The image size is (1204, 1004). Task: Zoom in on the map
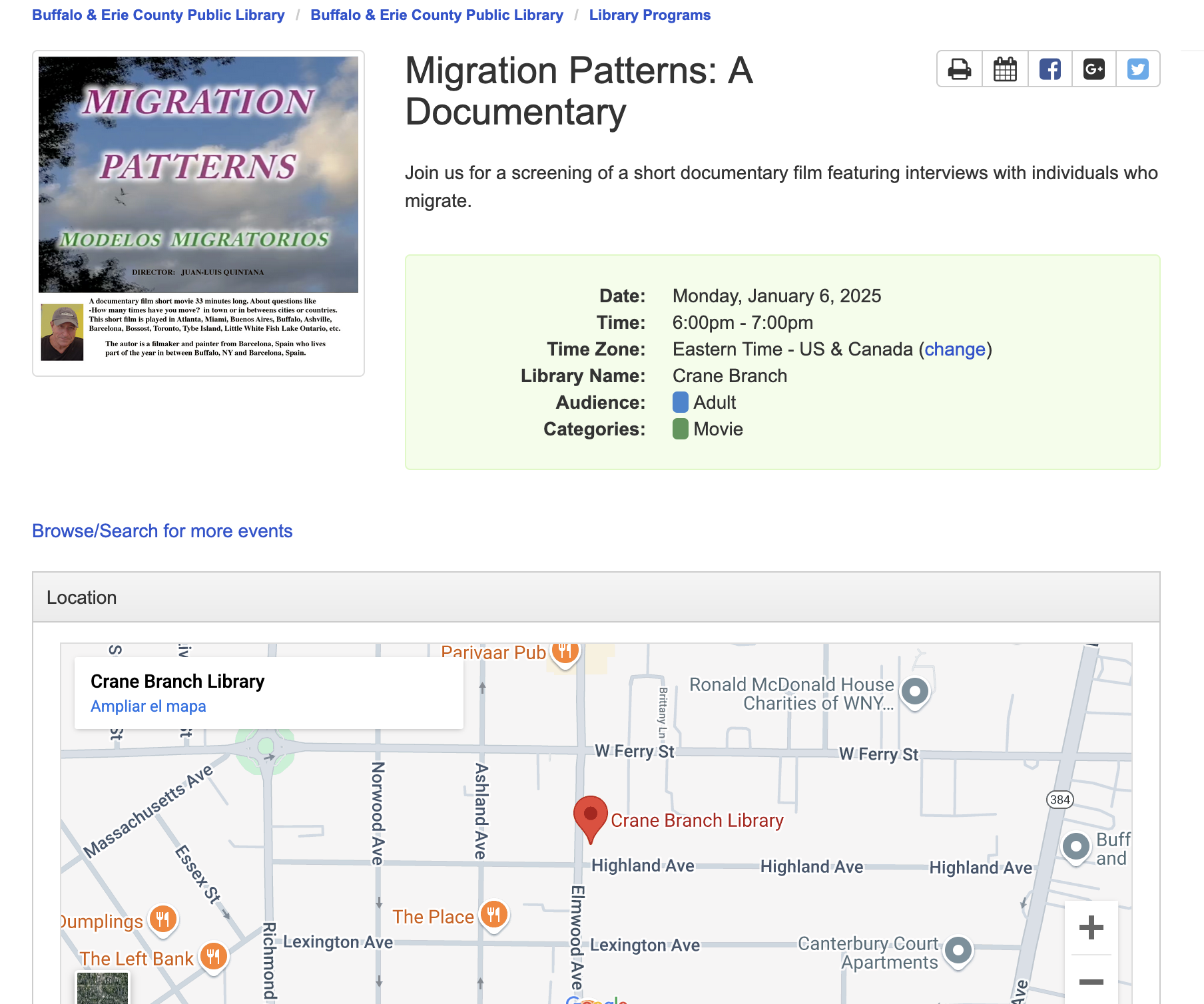(x=1091, y=927)
